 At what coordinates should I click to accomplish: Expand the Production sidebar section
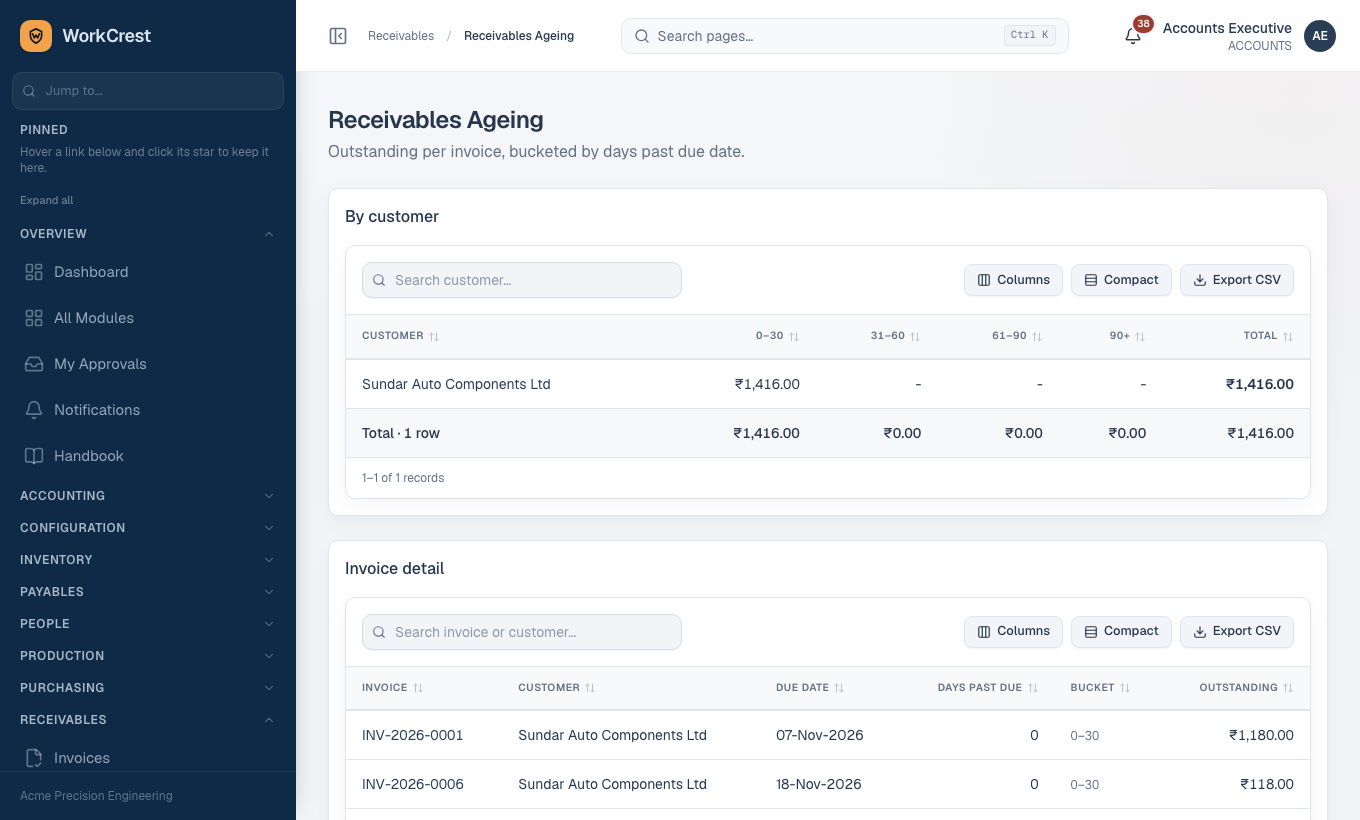coord(148,656)
